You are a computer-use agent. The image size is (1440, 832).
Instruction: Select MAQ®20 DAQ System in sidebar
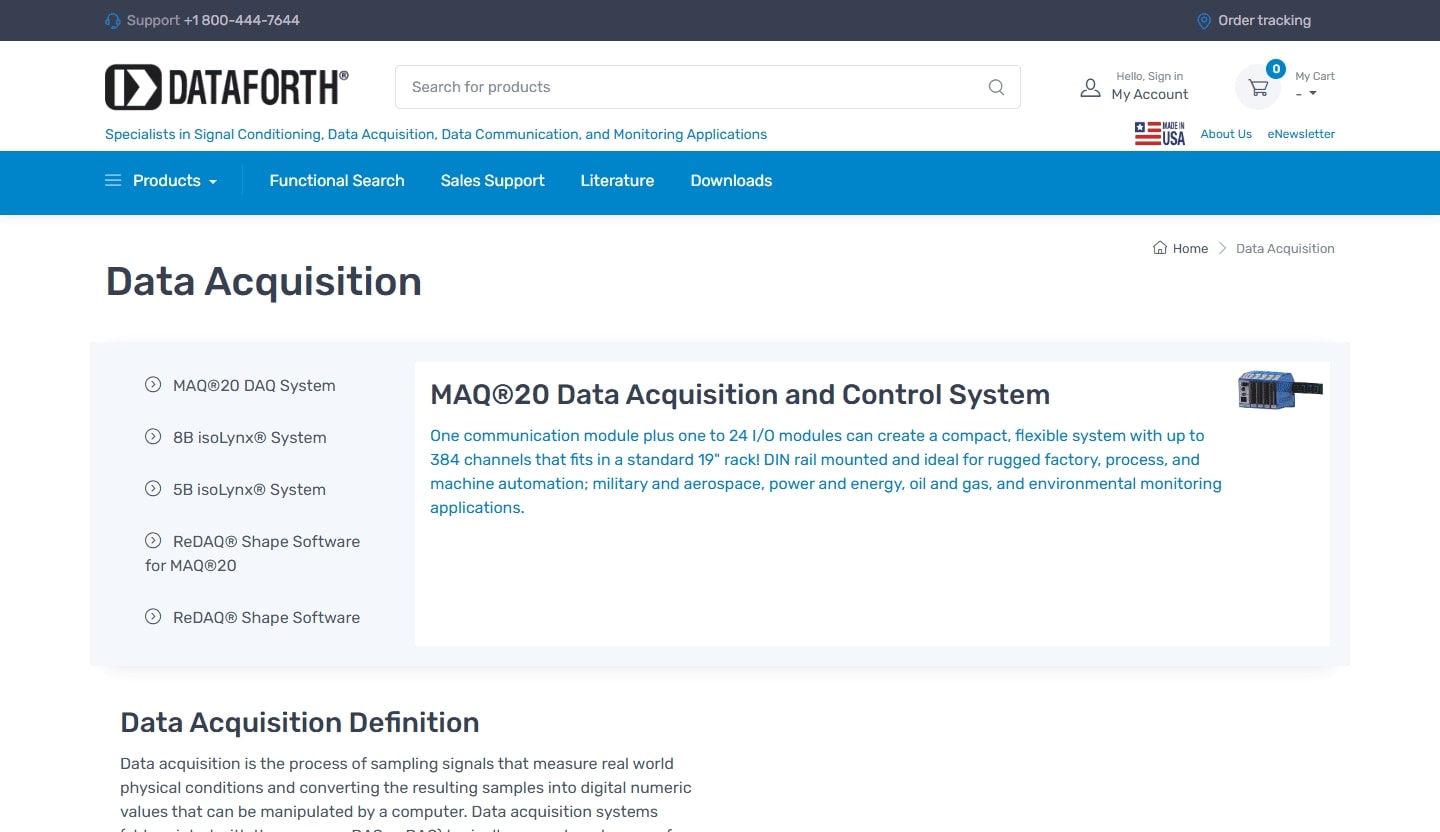pos(254,385)
